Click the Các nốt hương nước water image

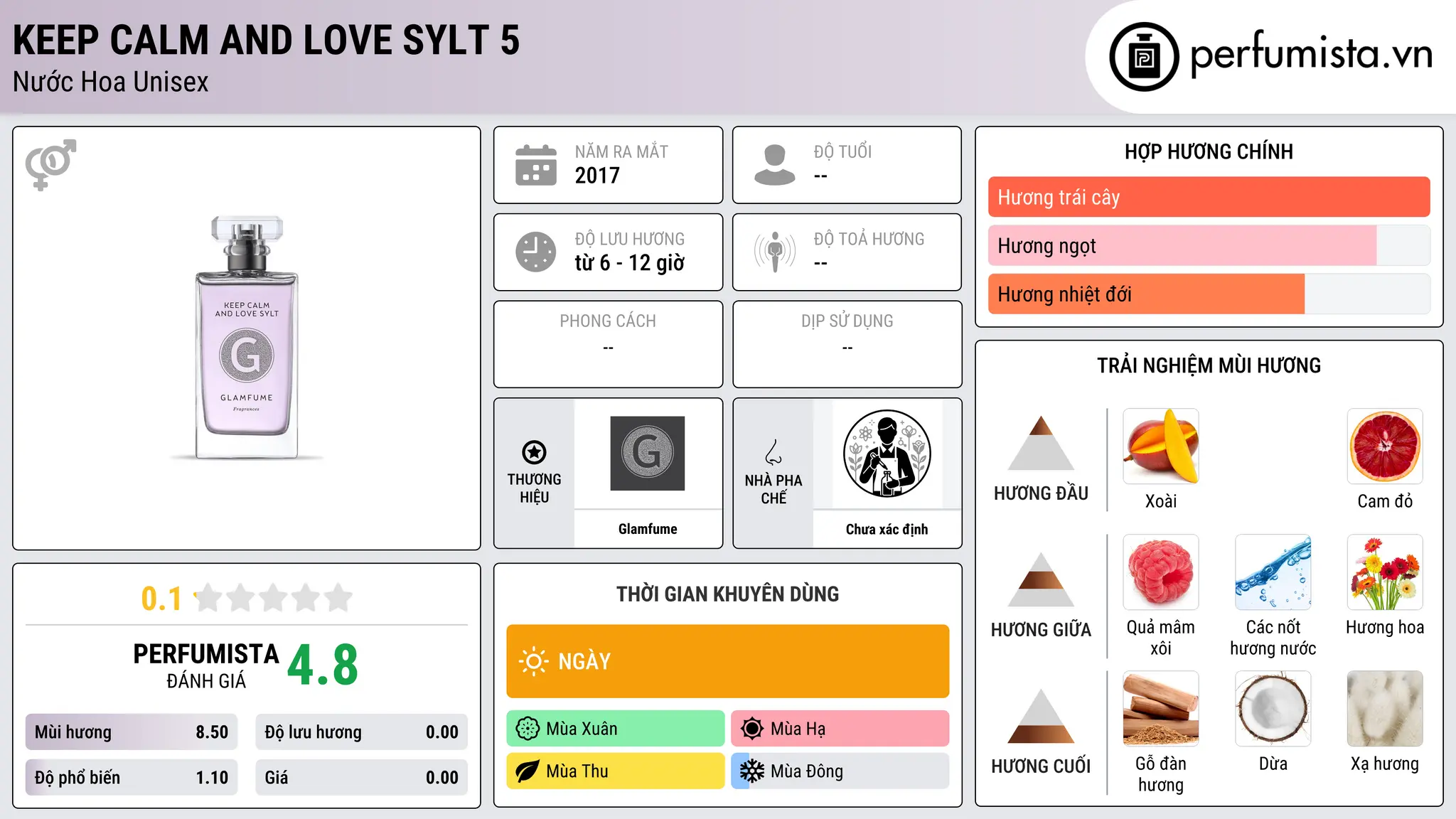tap(1273, 572)
